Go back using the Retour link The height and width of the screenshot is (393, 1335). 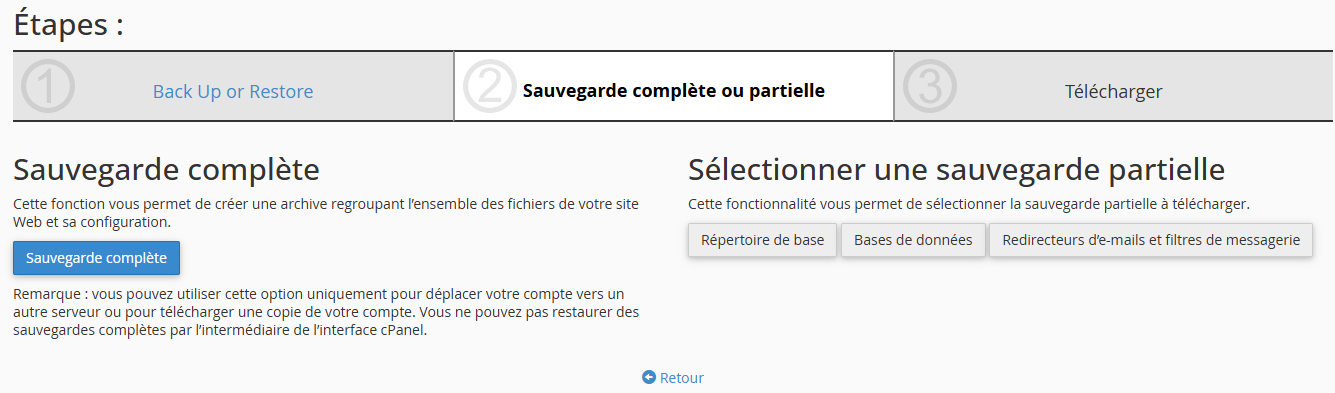682,378
